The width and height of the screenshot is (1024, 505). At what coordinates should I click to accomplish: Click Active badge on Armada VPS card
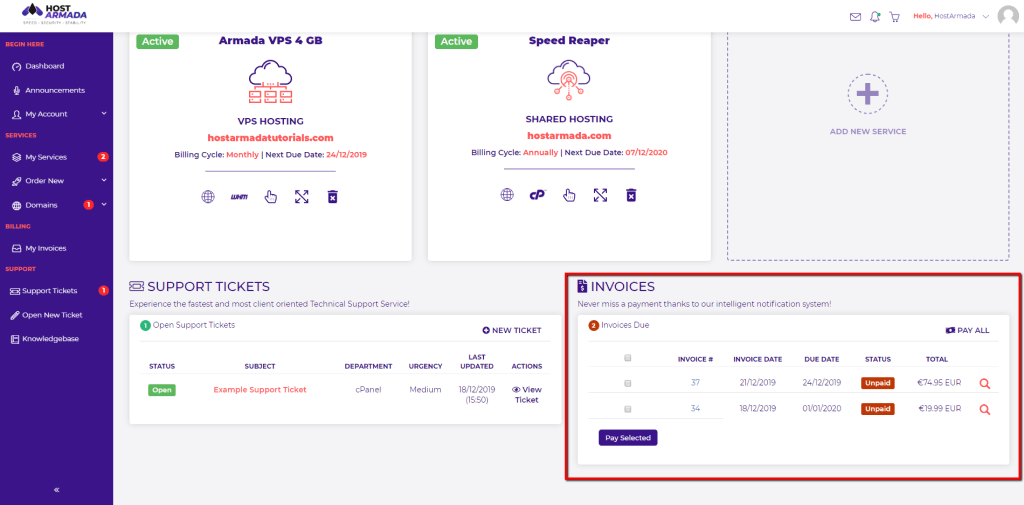click(157, 41)
